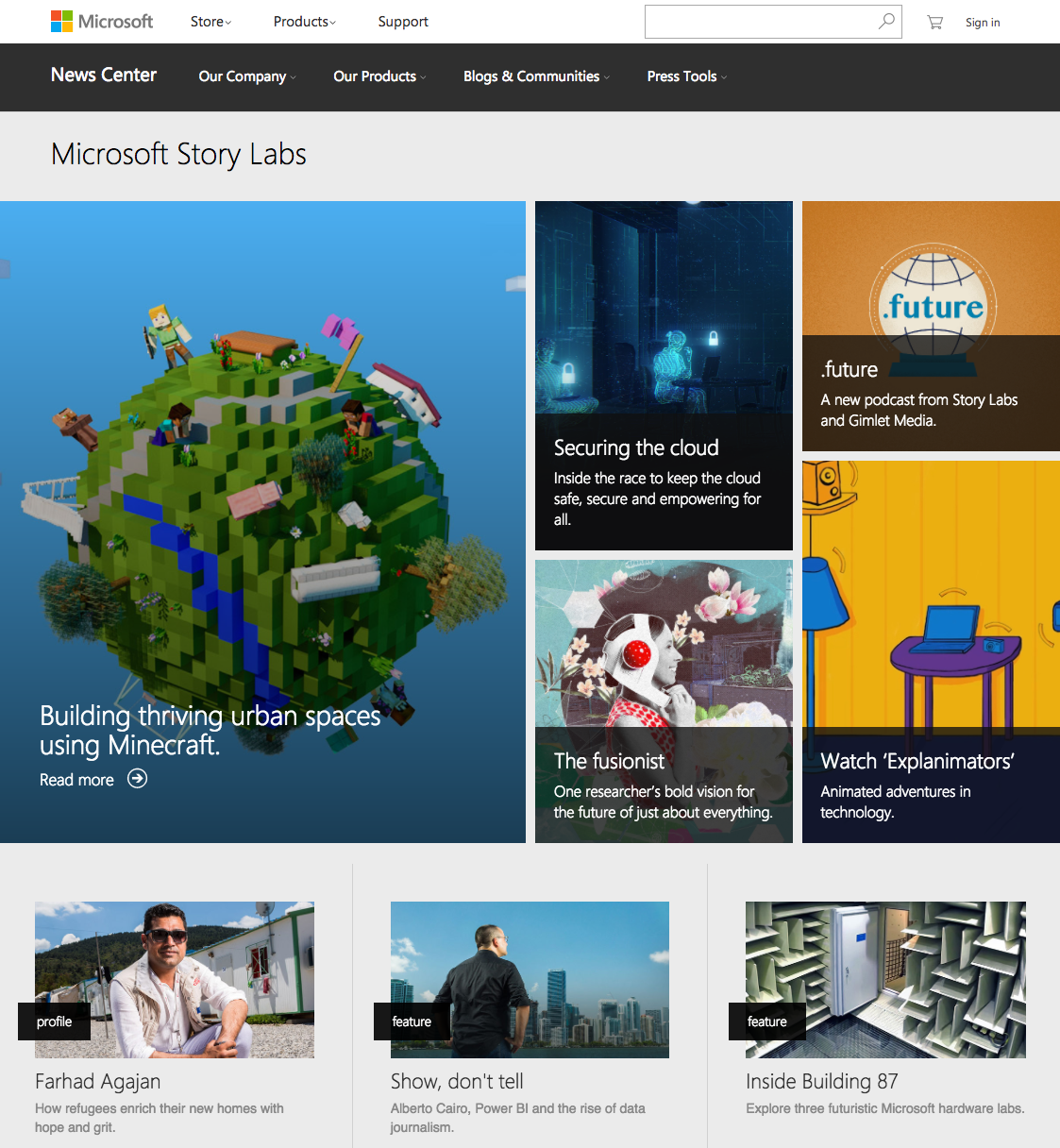Viewport: 1060px width, 1148px height.
Task: Open the Inside Building 87 title
Action: click(x=821, y=1081)
